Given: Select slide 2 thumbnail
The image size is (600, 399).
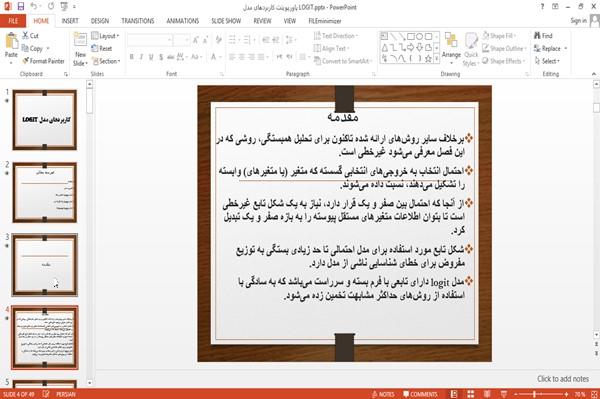Looking at the screenshot, I should (45, 192).
